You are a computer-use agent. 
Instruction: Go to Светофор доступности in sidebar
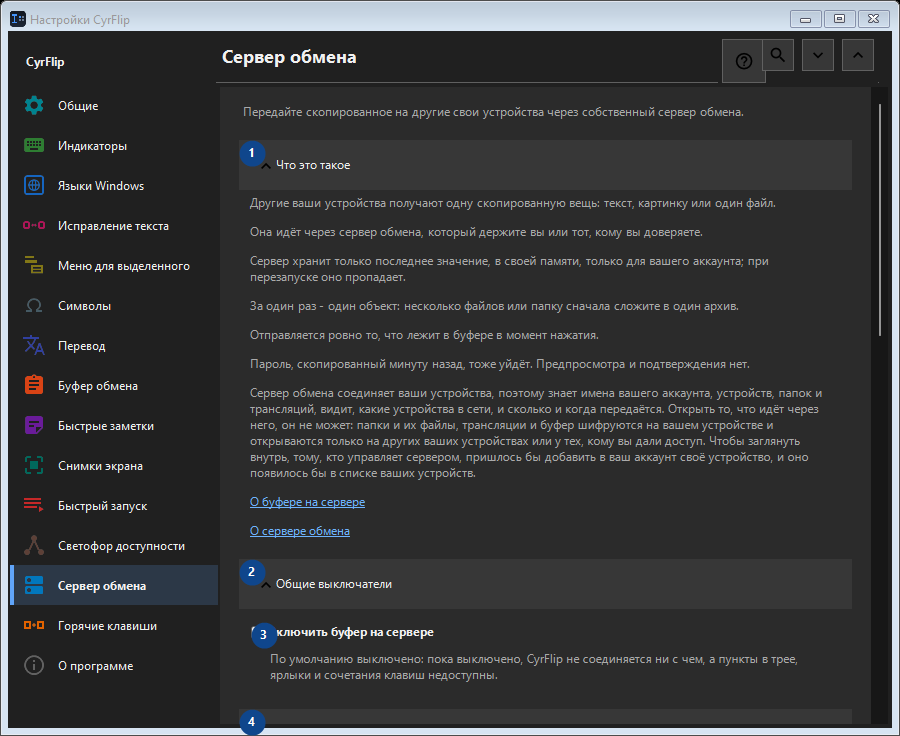pyautogui.click(x=114, y=546)
